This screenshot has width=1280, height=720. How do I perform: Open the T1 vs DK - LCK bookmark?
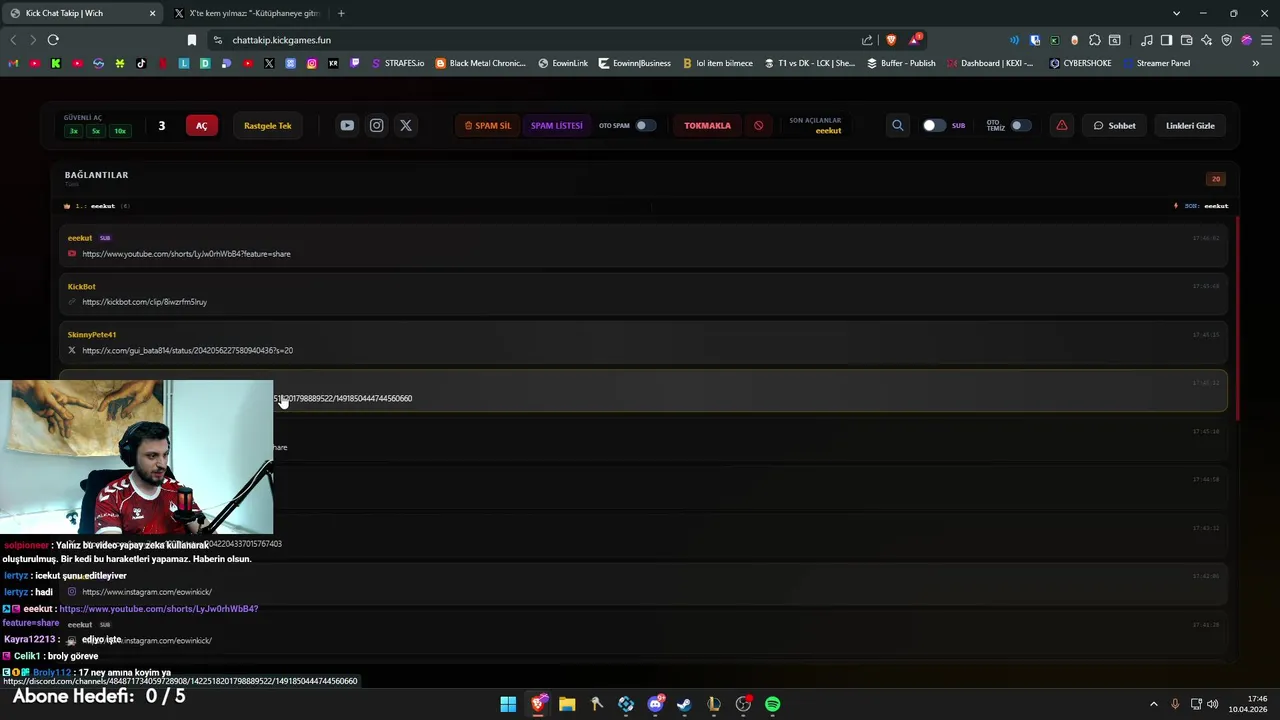tap(810, 63)
